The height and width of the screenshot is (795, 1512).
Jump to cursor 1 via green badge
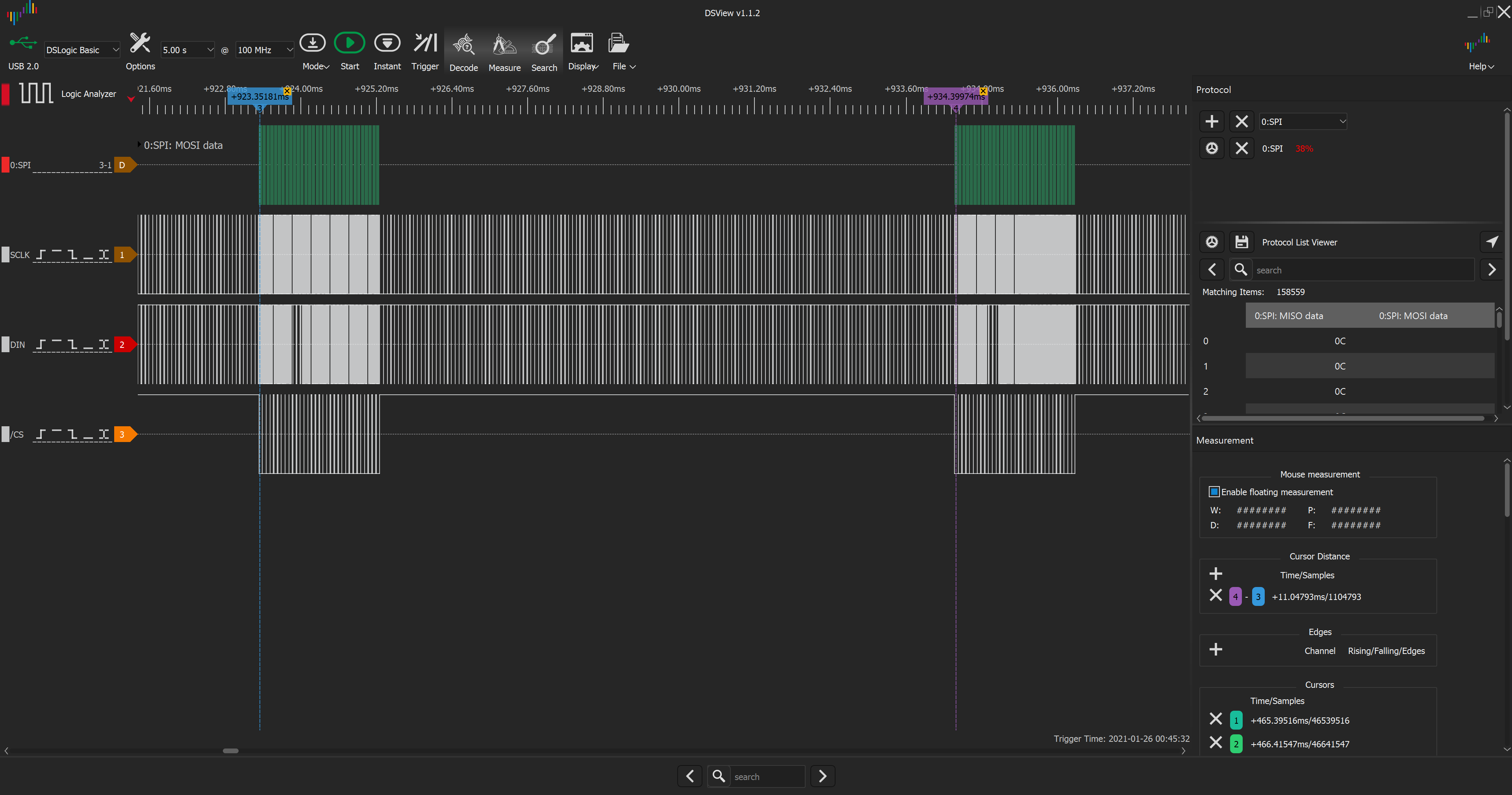(1236, 721)
